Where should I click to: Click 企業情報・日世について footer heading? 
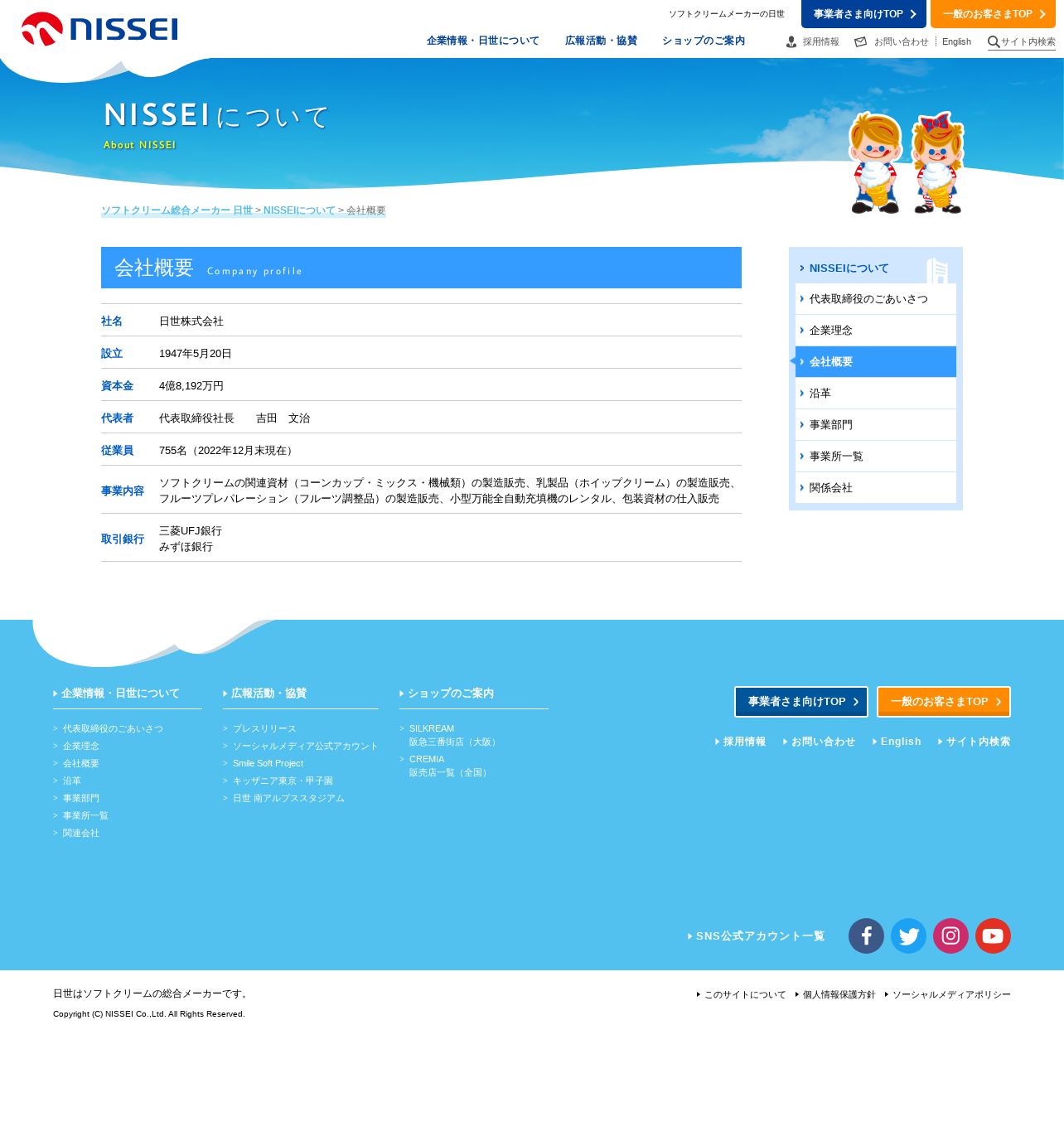coord(119,694)
